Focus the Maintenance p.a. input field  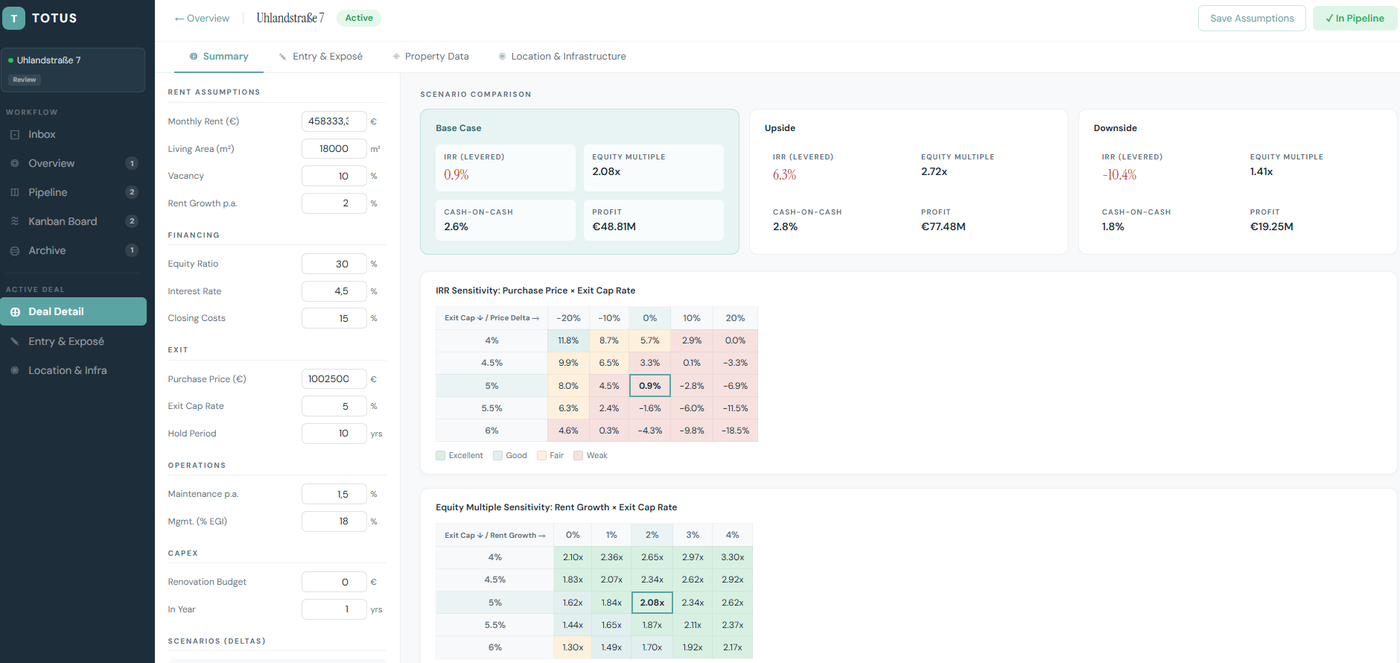334,494
